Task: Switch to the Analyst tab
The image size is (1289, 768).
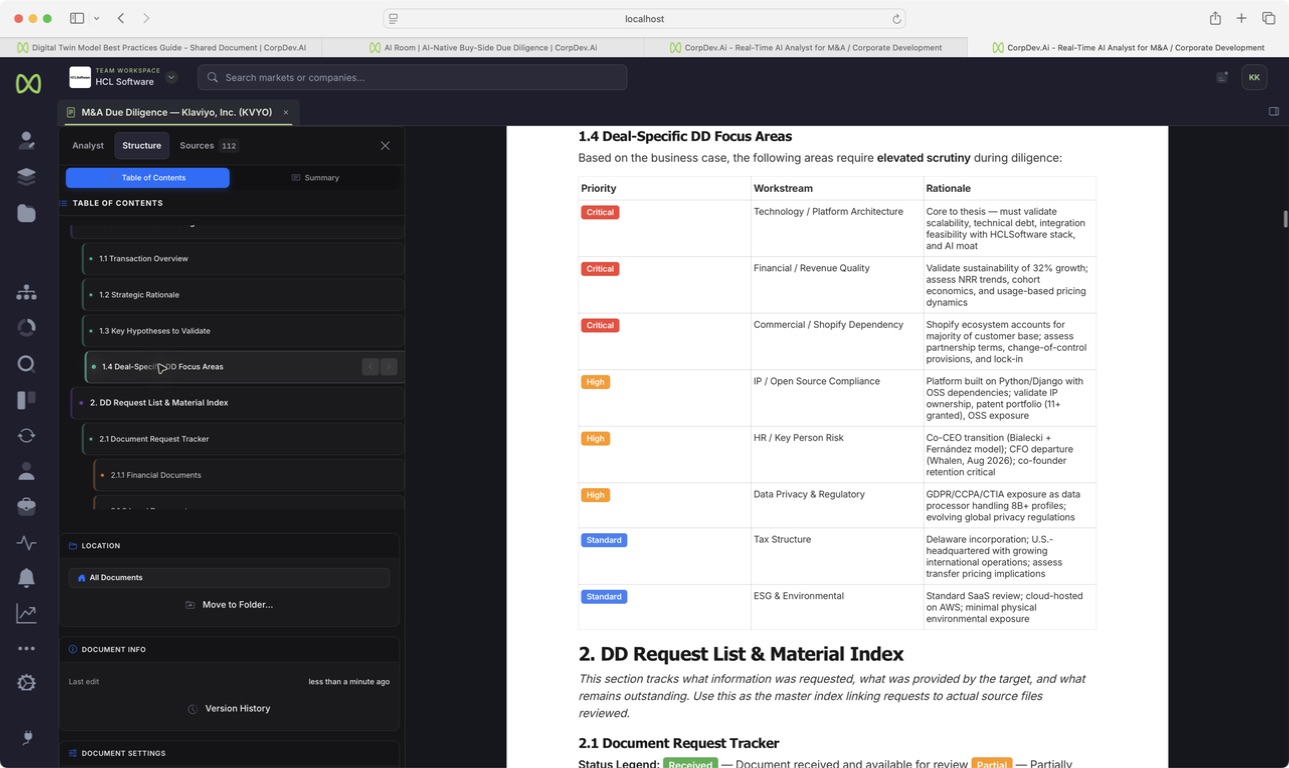Action: (88, 146)
